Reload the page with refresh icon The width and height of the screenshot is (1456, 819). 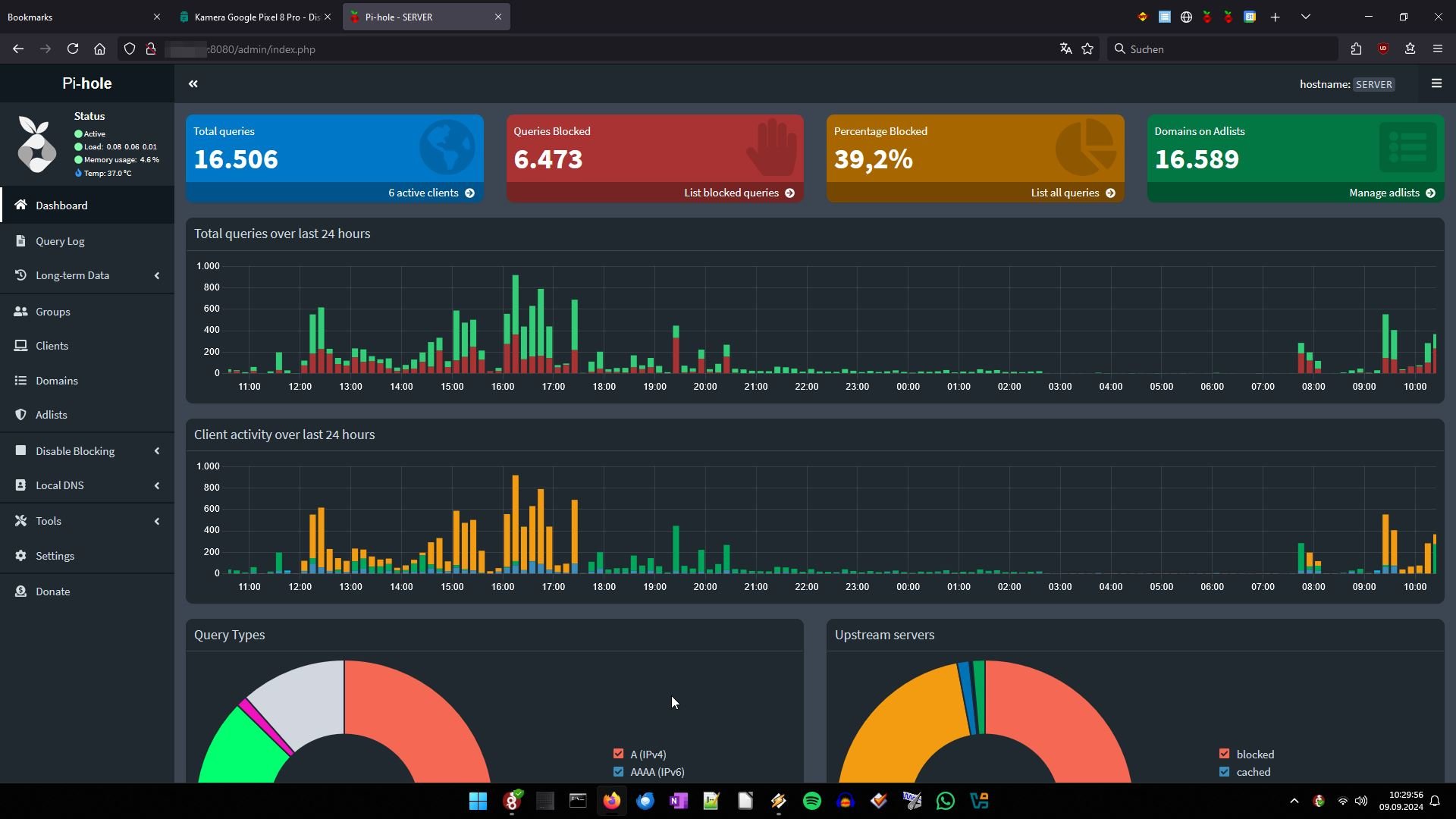[x=73, y=49]
